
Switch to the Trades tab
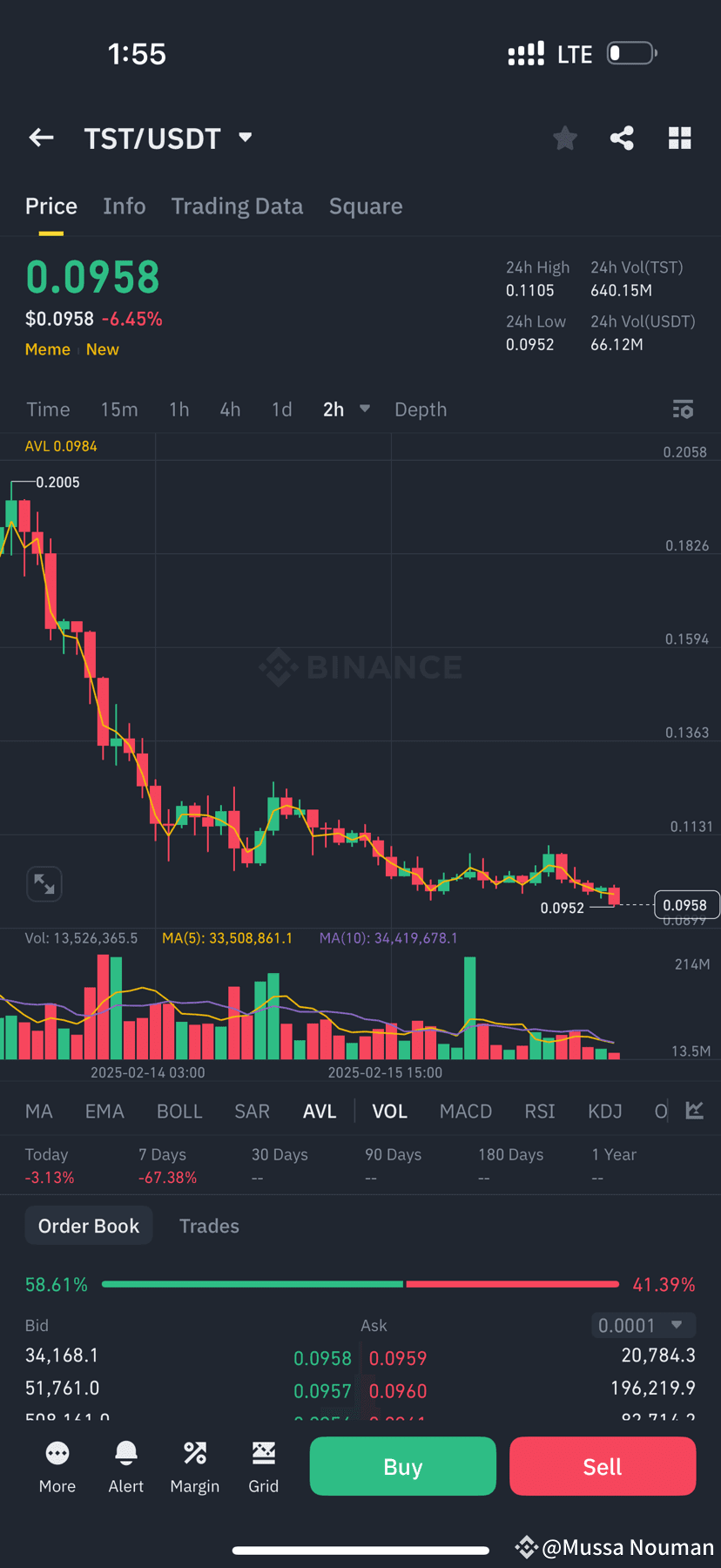point(209,1226)
